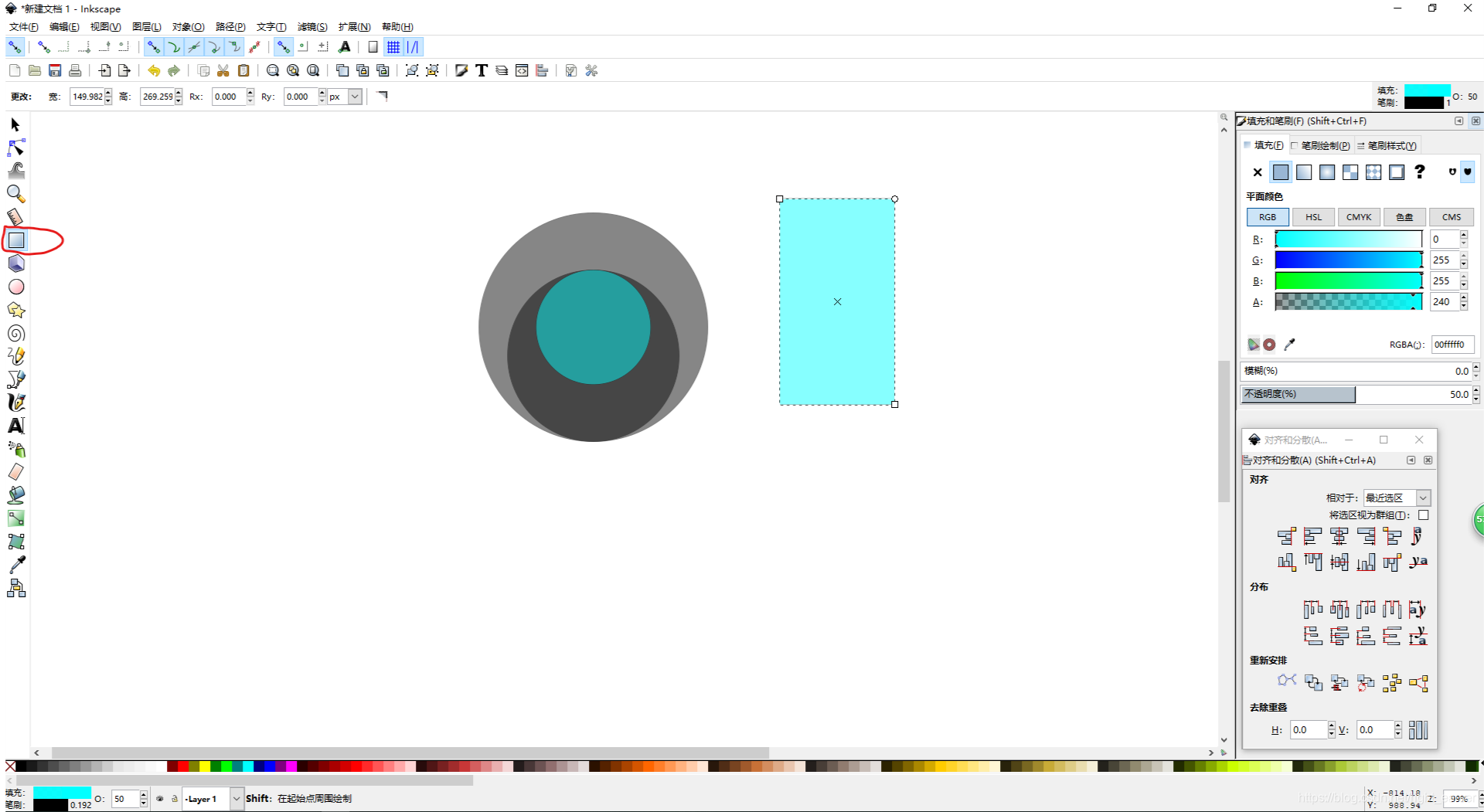Increase the status bar O opacity spinner

143,794
